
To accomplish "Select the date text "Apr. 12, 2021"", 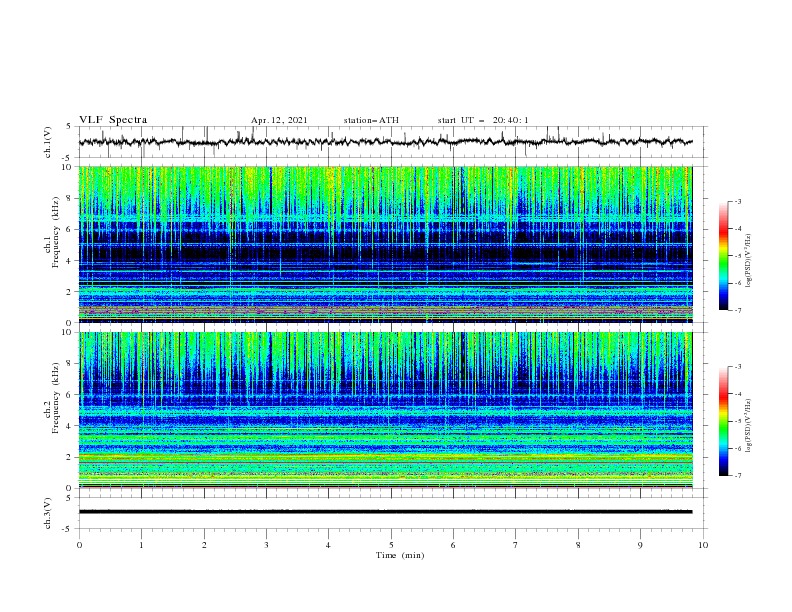I will (x=279, y=120).
